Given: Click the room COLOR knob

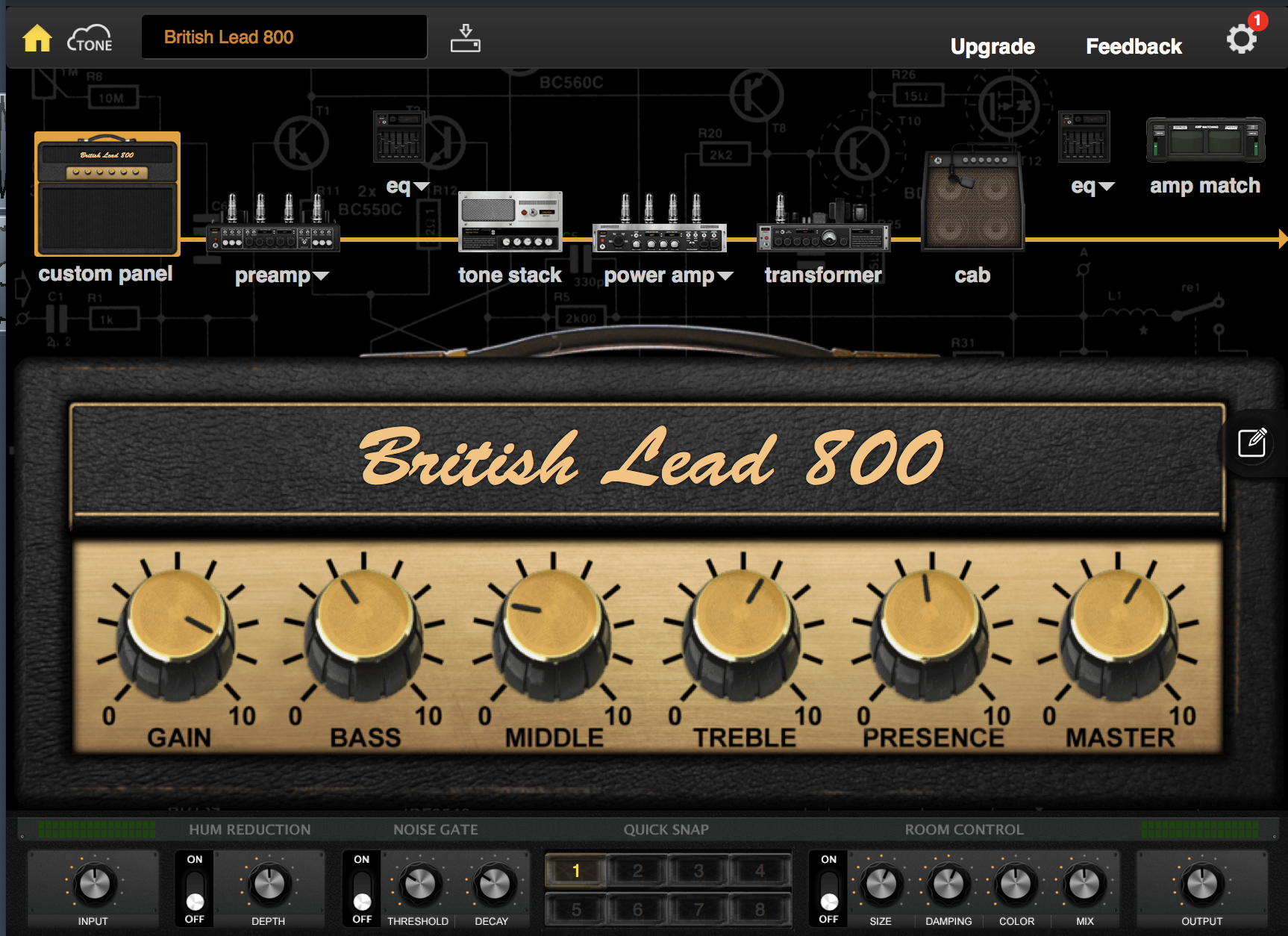Looking at the screenshot, I should coord(1016,884).
